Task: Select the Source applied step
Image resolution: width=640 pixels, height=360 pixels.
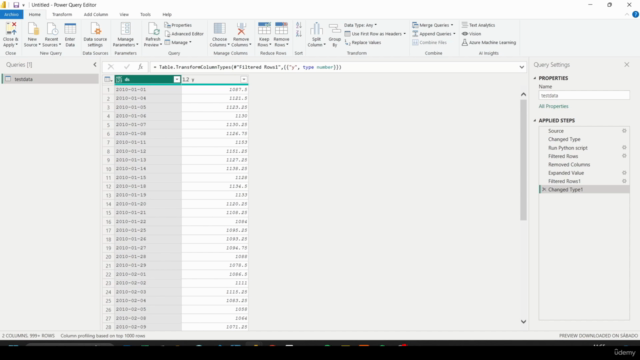Action: pos(584,131)
